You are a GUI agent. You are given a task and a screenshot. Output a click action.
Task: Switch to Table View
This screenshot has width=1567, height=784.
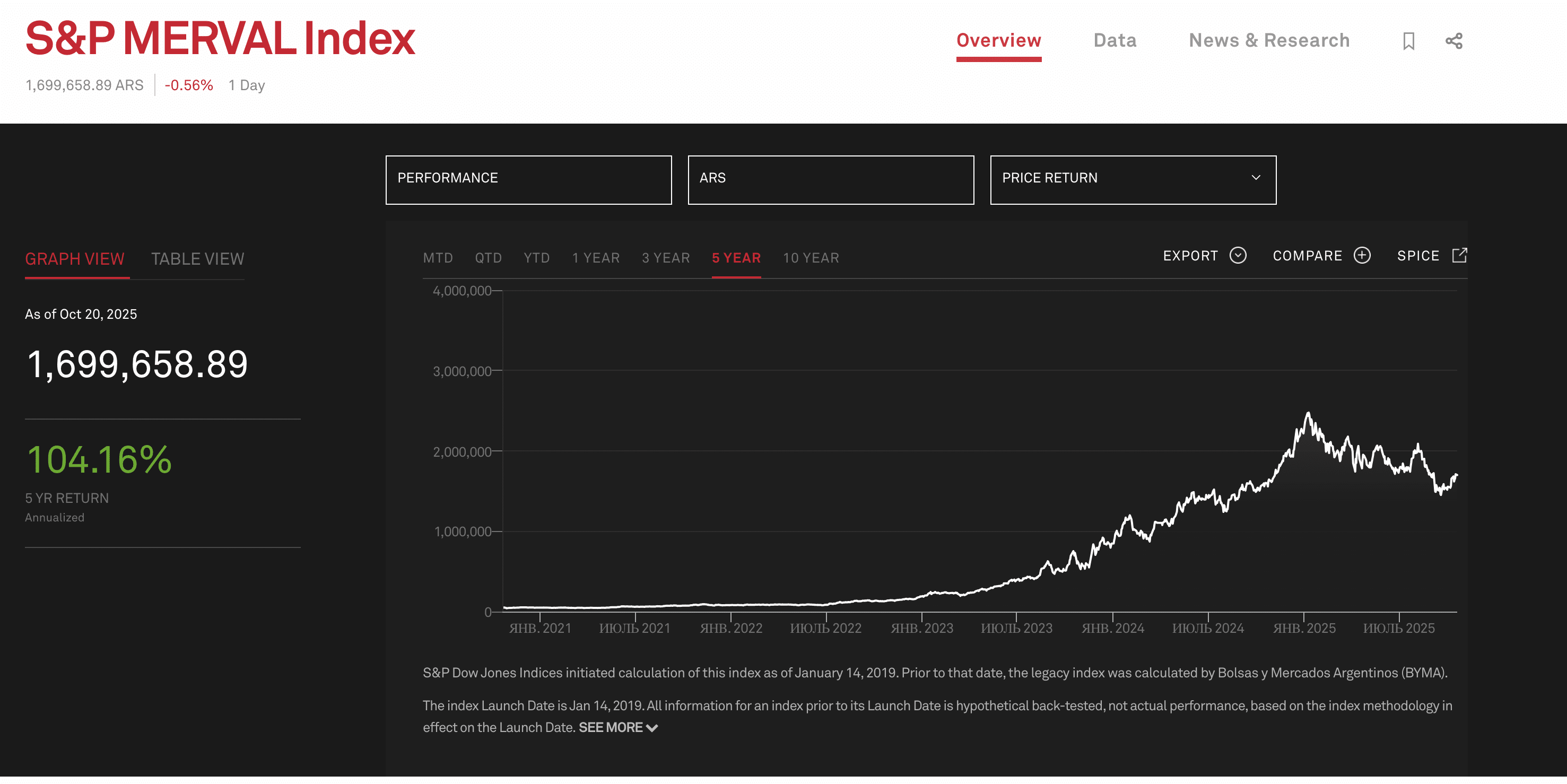tap(197, 258)
